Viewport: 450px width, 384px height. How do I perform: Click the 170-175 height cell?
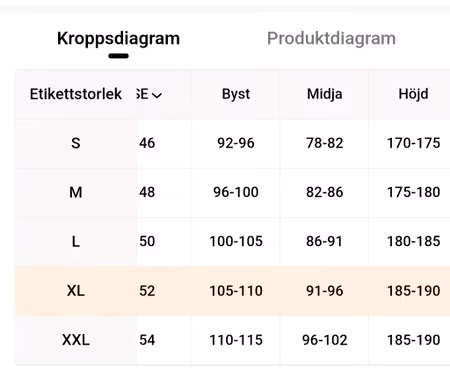[x=413, y=143]
